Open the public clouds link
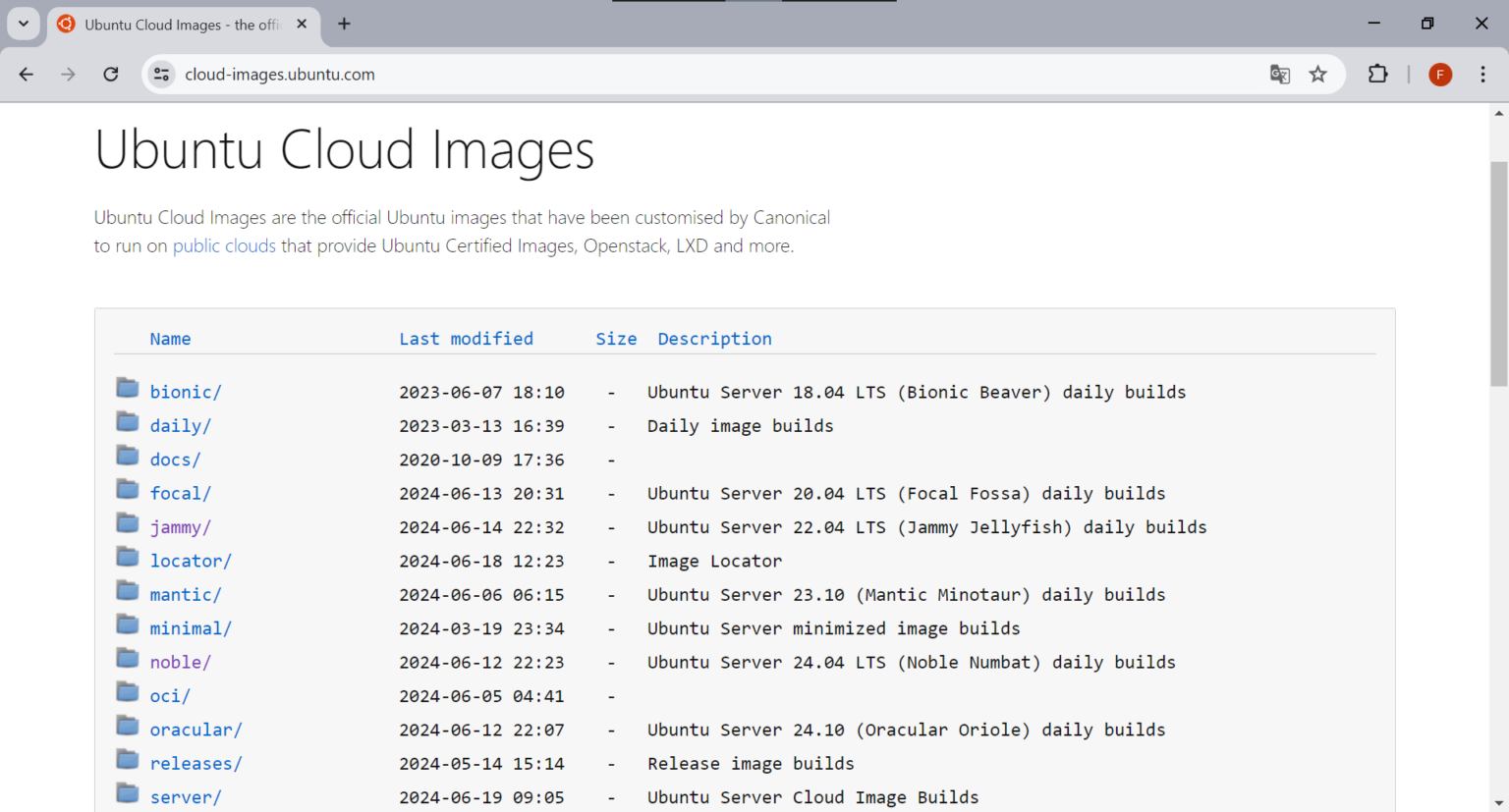Image resolution: width=1509 pixels, height=812 pixels. tap(224, 245)
